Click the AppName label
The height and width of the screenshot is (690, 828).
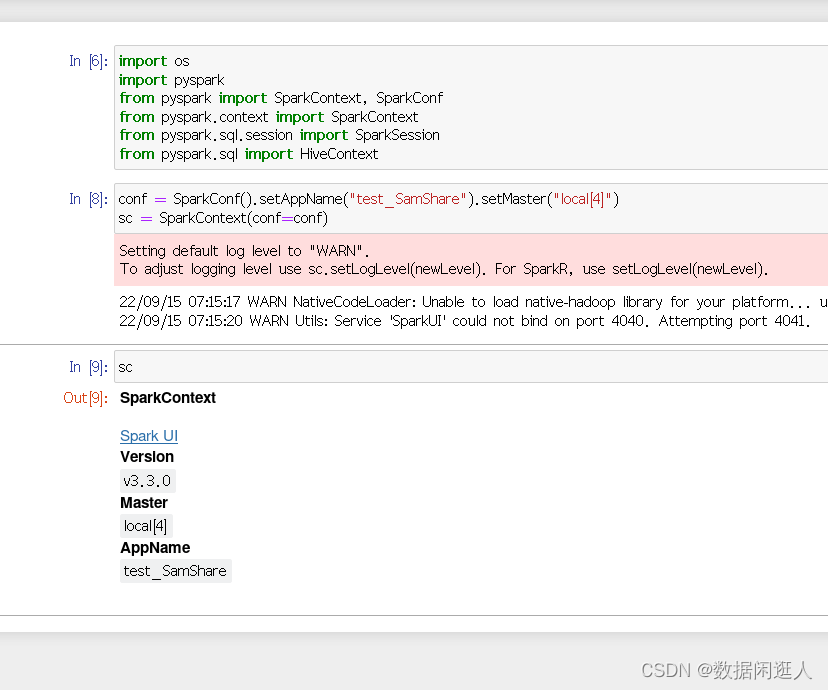pyautogui.click(x=155, y=547)
